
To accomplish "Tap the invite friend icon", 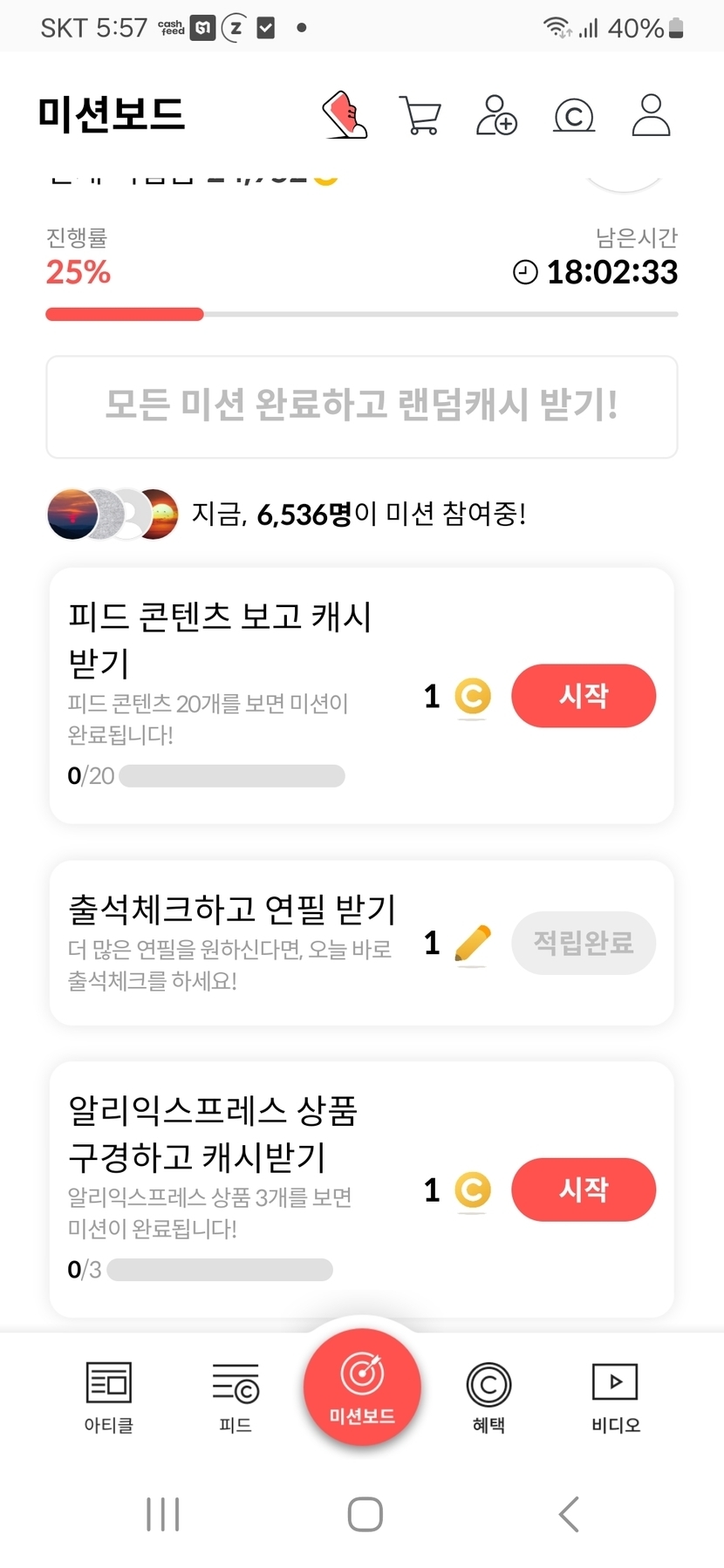I will (496, 115).
